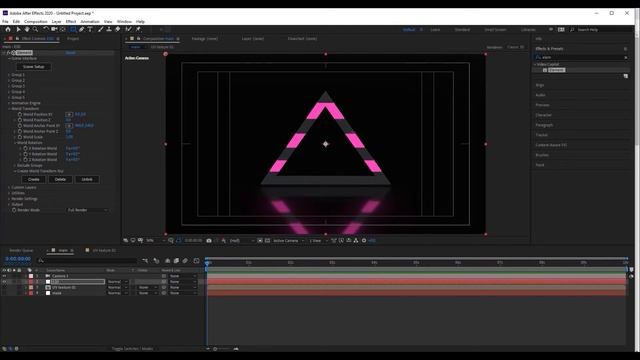Open the viewer resolution (Half) dropdown
This screenshot has width=640, height=360.
241,241
